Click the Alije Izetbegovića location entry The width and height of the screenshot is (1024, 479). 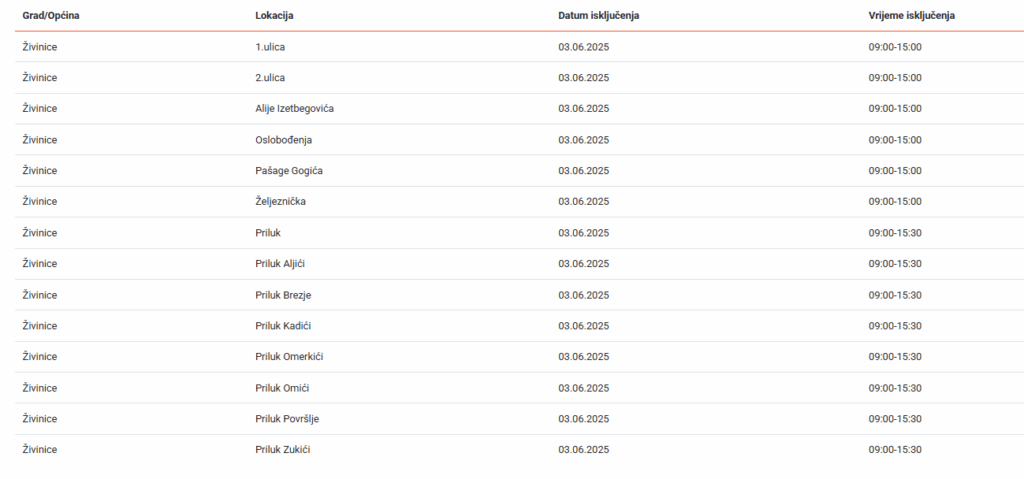click(295, 109)
